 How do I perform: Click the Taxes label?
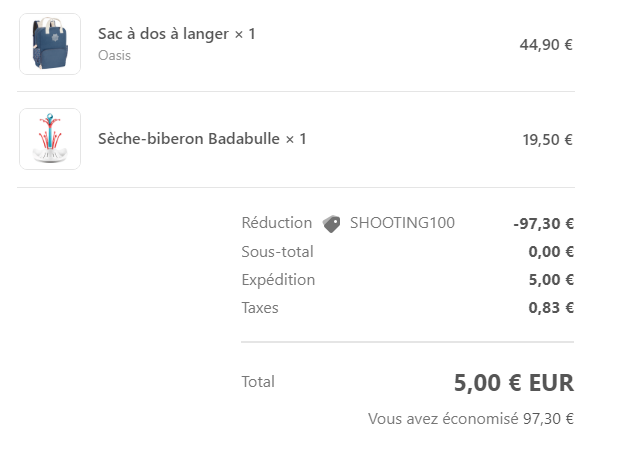pos(260,308)
